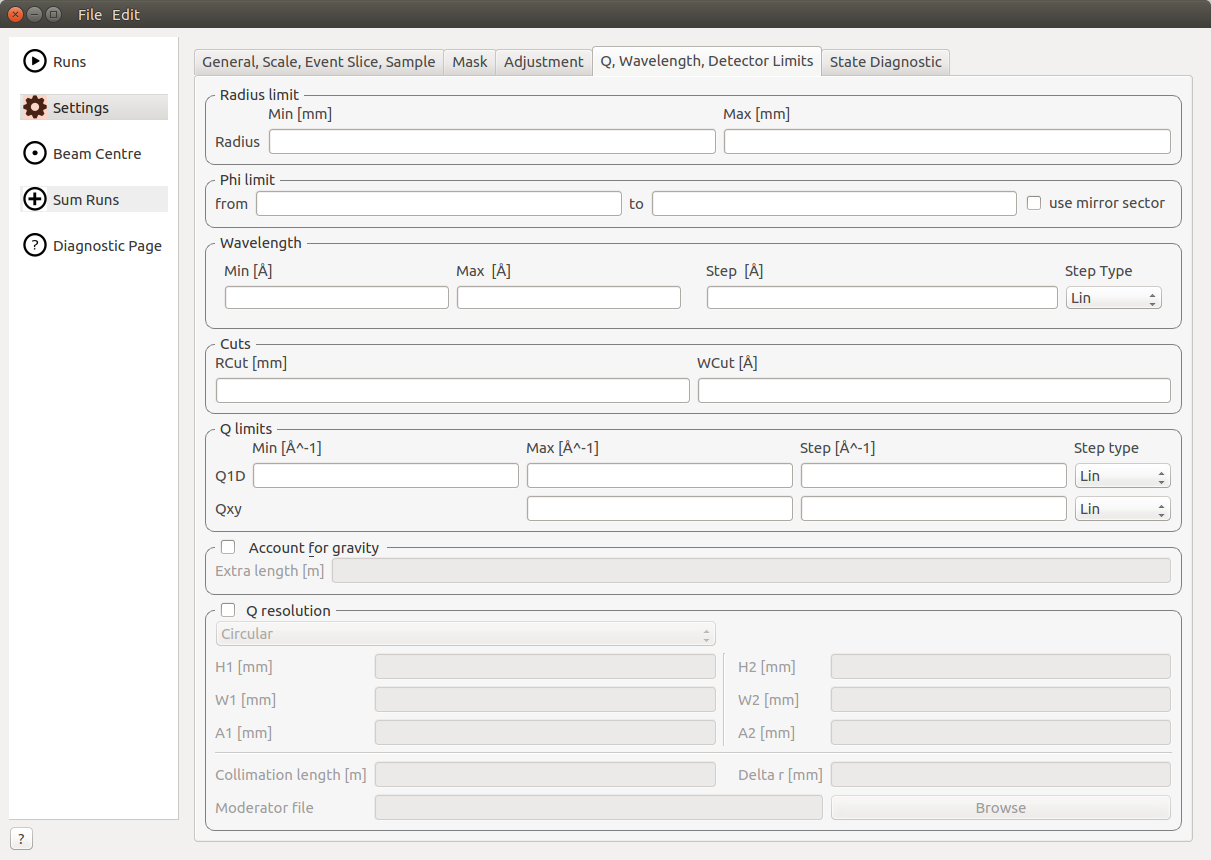Open the Qxy Step type dropdown
The height and width of the screenshot is (860, 1211).
[x=1122, y=509]
